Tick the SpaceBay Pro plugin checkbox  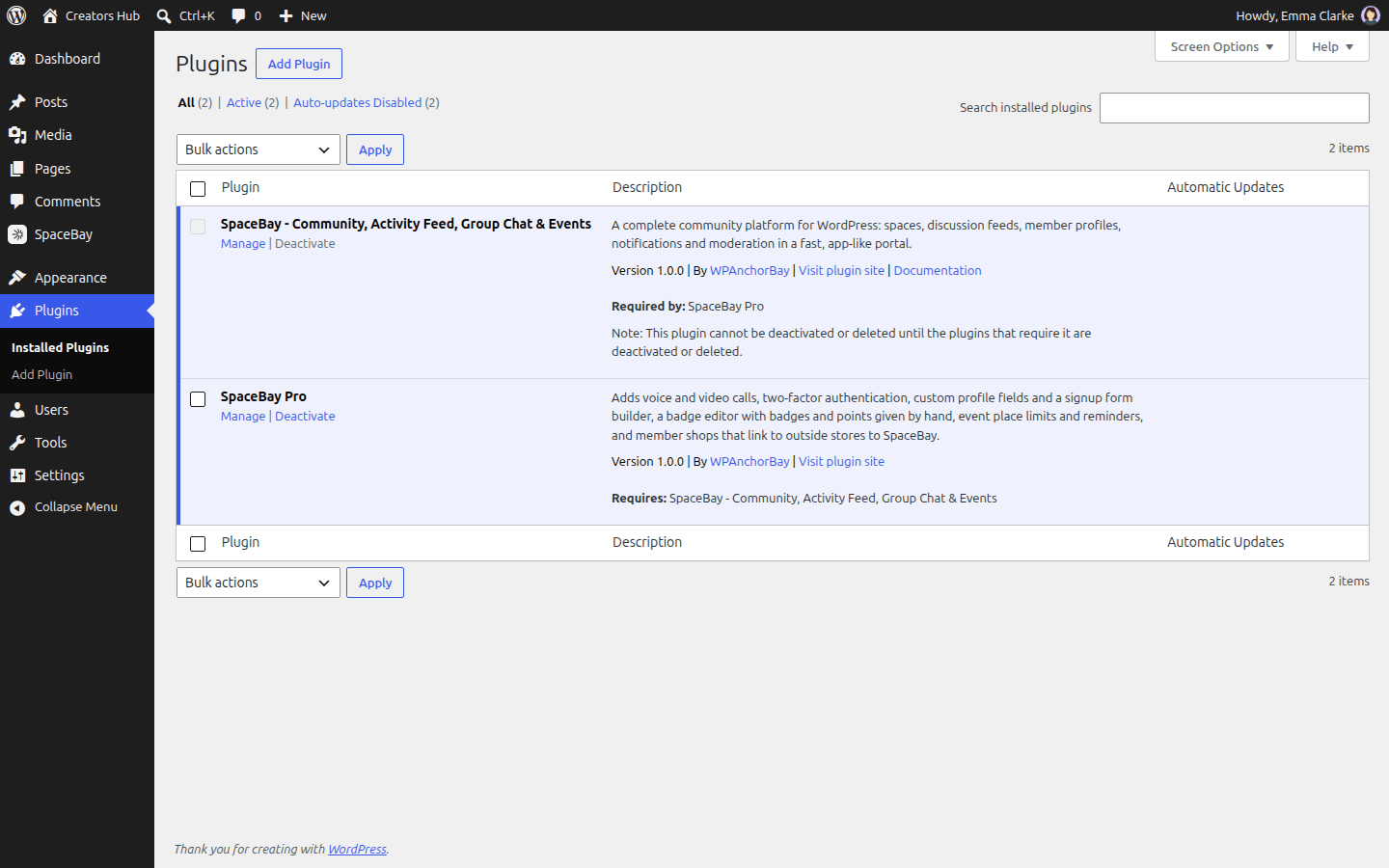(x=198, y=399)
